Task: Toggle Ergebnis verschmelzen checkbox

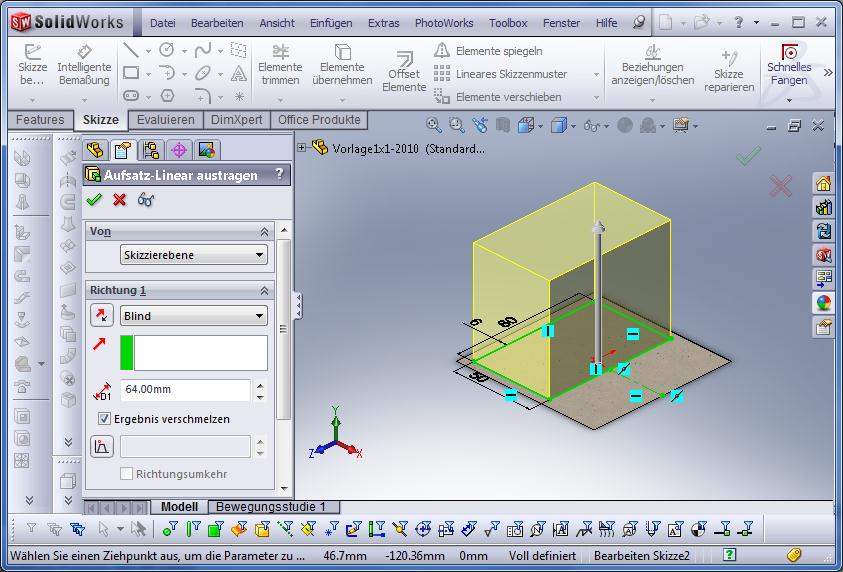Action: coord(105,419)
